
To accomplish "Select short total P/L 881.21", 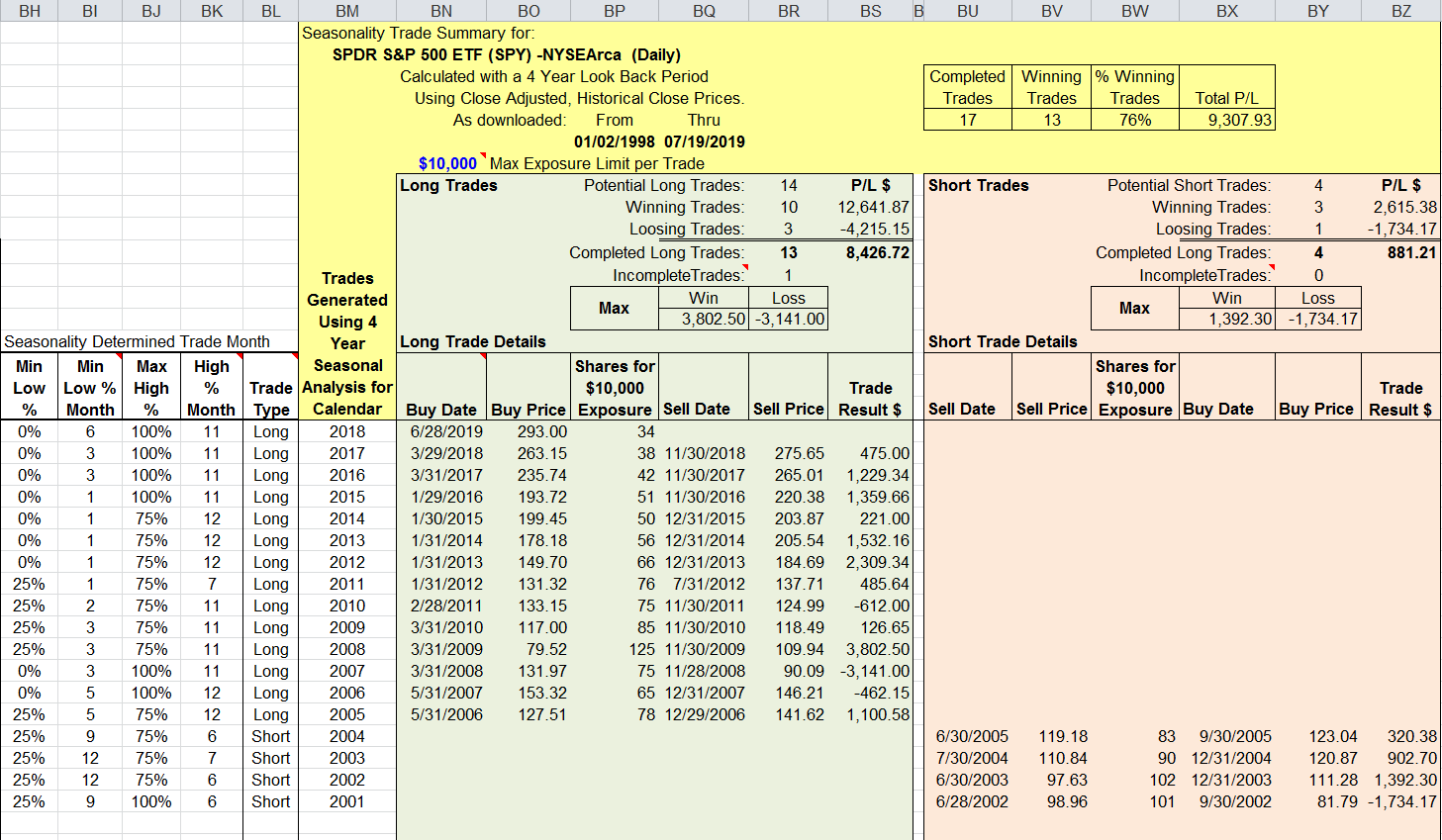I will coord(1411,252).
